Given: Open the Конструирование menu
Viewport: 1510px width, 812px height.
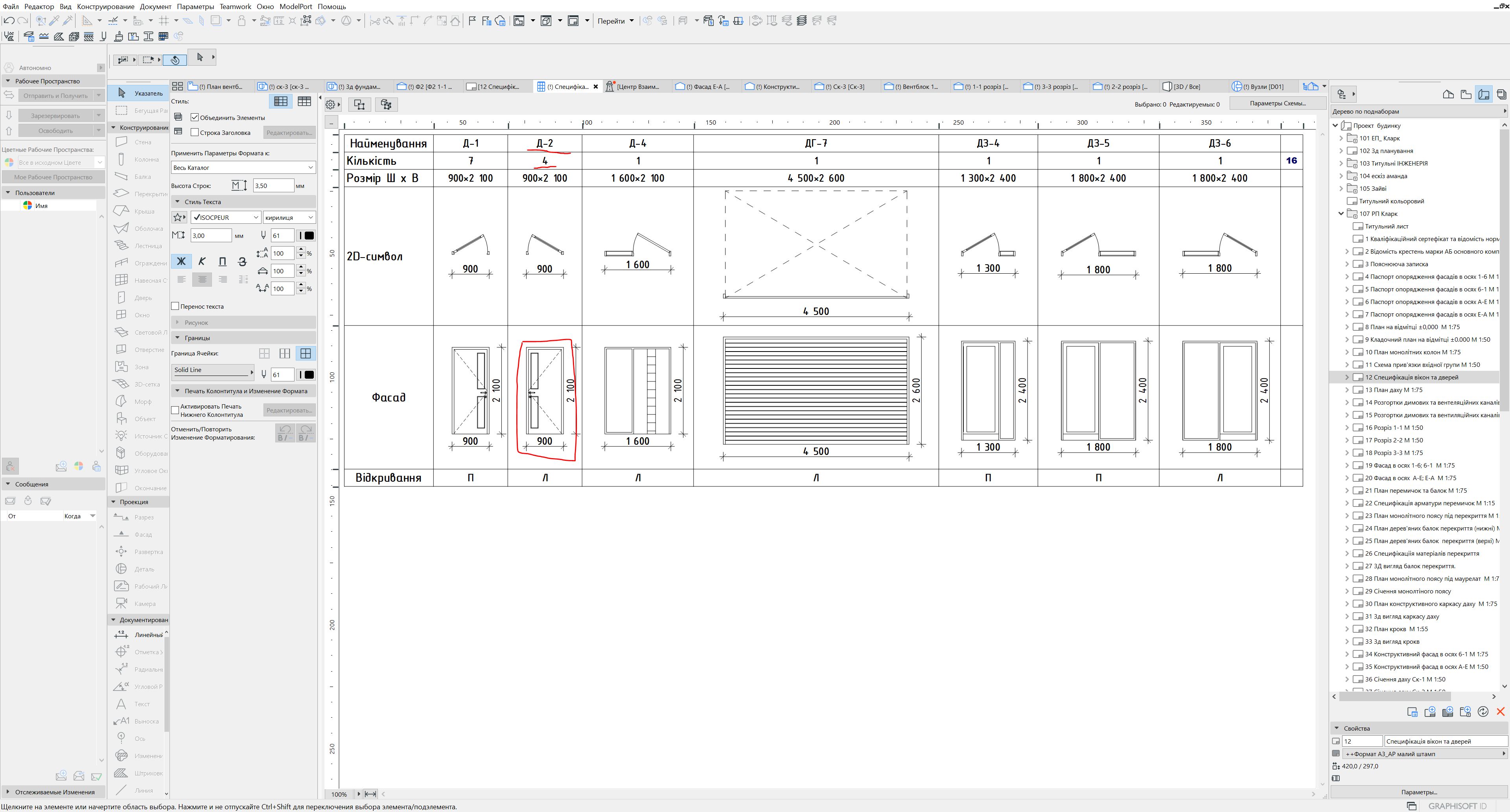Looking at the screenshot, I should coord(105,6).
